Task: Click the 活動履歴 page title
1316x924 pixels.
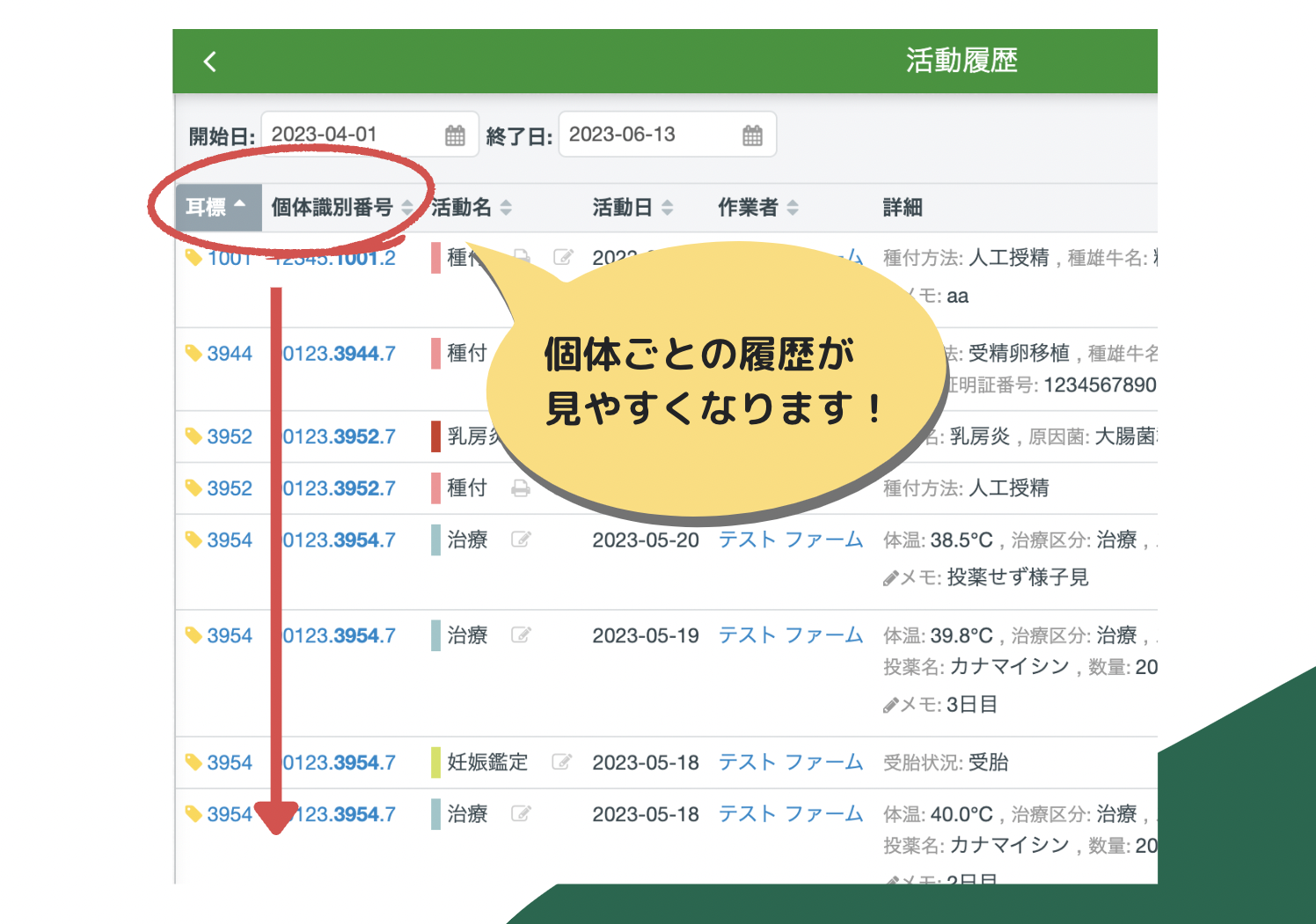Action: (961, 61)
